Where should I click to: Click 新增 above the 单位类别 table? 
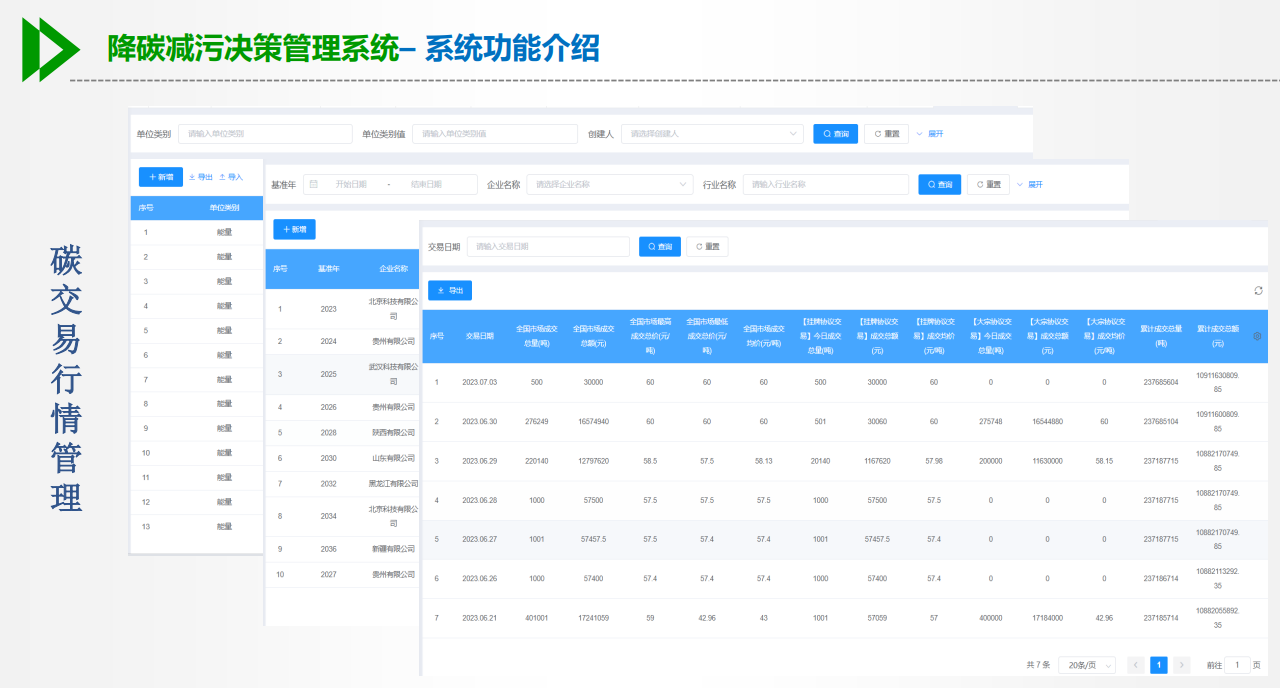click(x=160, y=177)
